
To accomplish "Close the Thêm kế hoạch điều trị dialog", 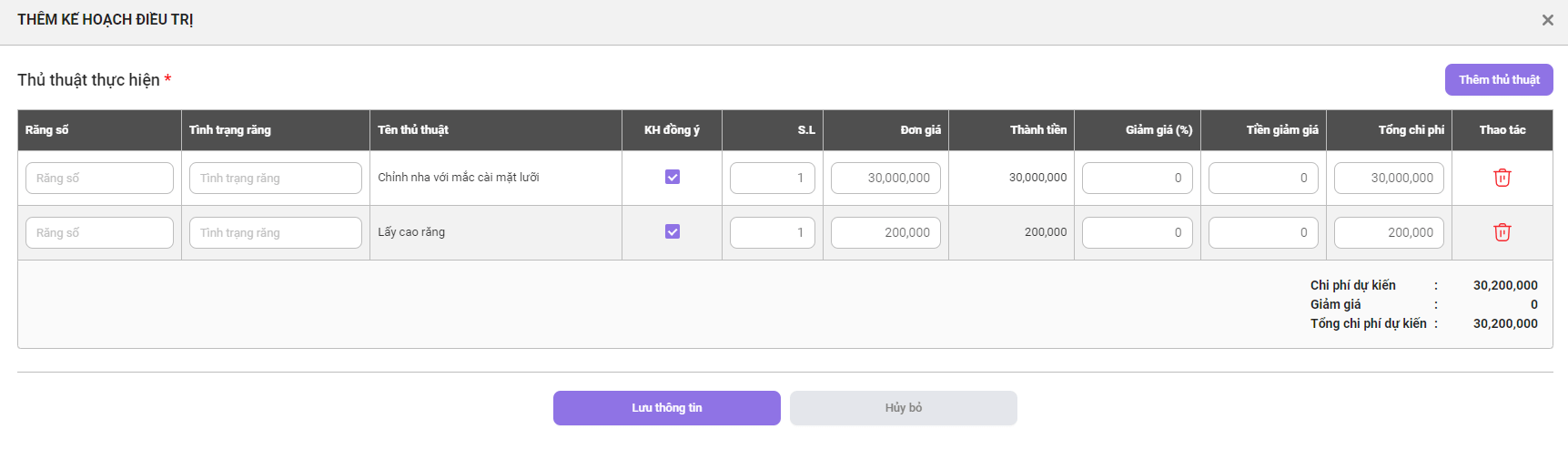I will pos(1547,20).
